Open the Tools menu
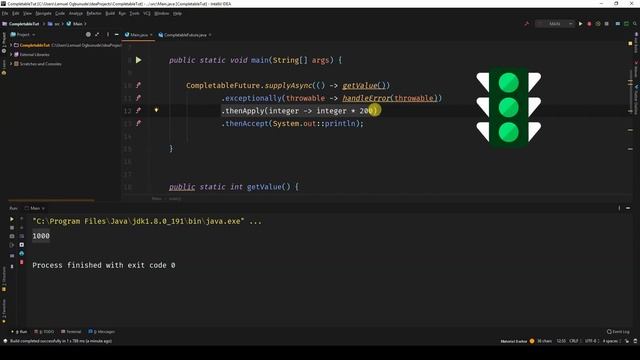This screenshot has height=360, width=640. (134, 13)
